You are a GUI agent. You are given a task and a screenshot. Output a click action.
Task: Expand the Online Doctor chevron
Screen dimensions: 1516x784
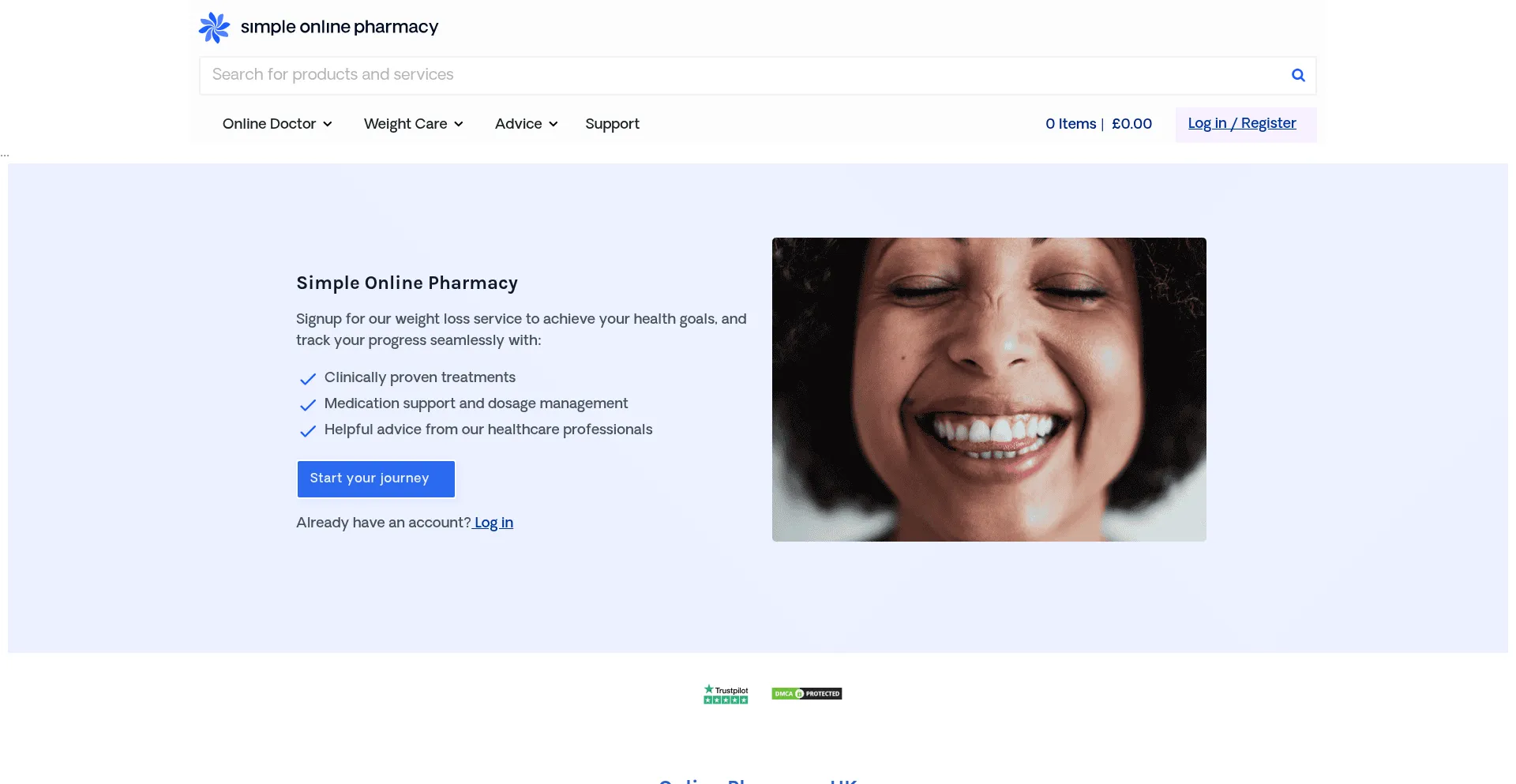(x=328, y=125)
